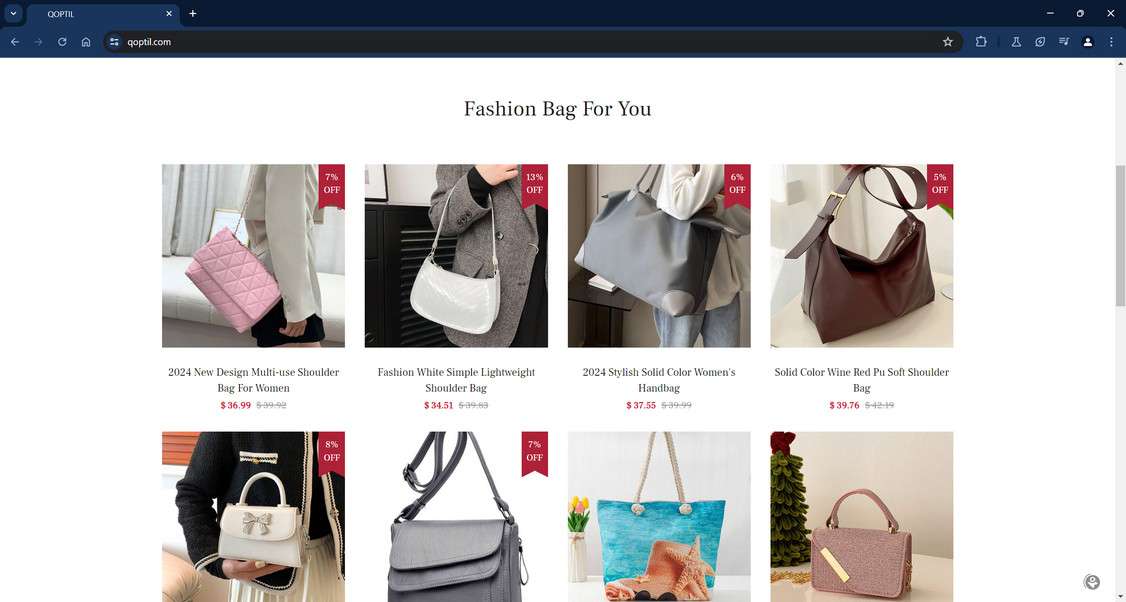Open the media control icon in toolbar
The image size is (1126, 602).
coord(1064,42)
